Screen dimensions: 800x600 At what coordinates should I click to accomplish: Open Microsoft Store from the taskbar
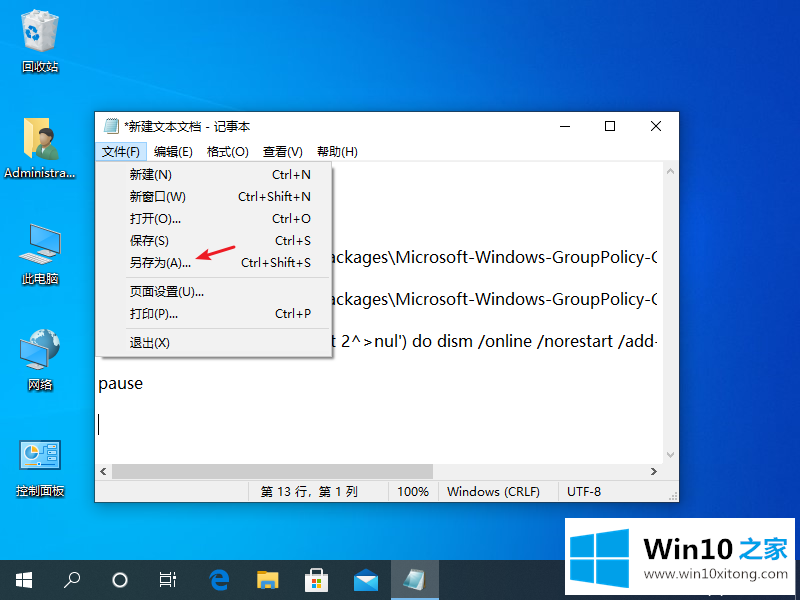tap(316, 579)
